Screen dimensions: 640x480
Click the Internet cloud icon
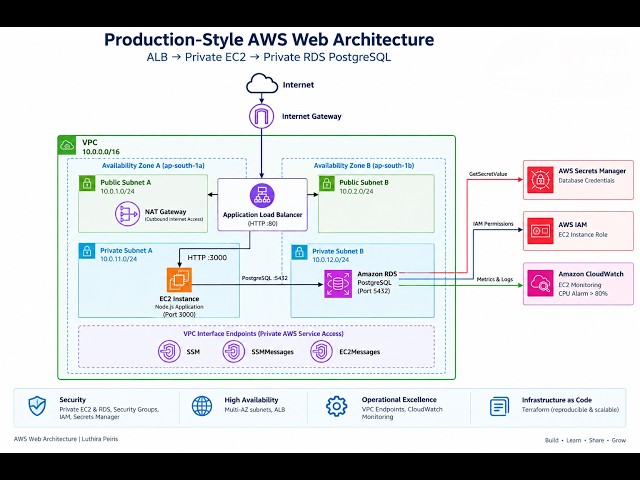pos(262,83)
